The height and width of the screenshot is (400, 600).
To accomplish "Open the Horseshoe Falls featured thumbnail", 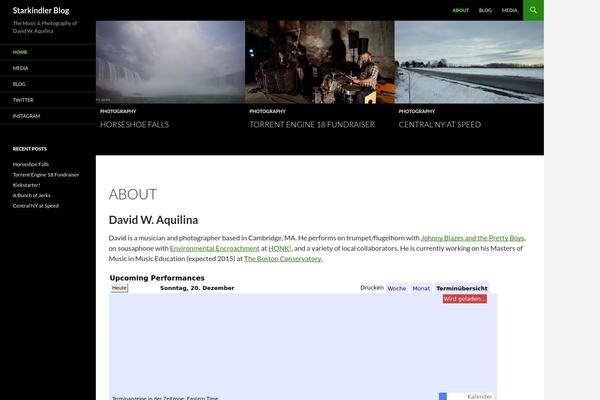I will [170, 62].
